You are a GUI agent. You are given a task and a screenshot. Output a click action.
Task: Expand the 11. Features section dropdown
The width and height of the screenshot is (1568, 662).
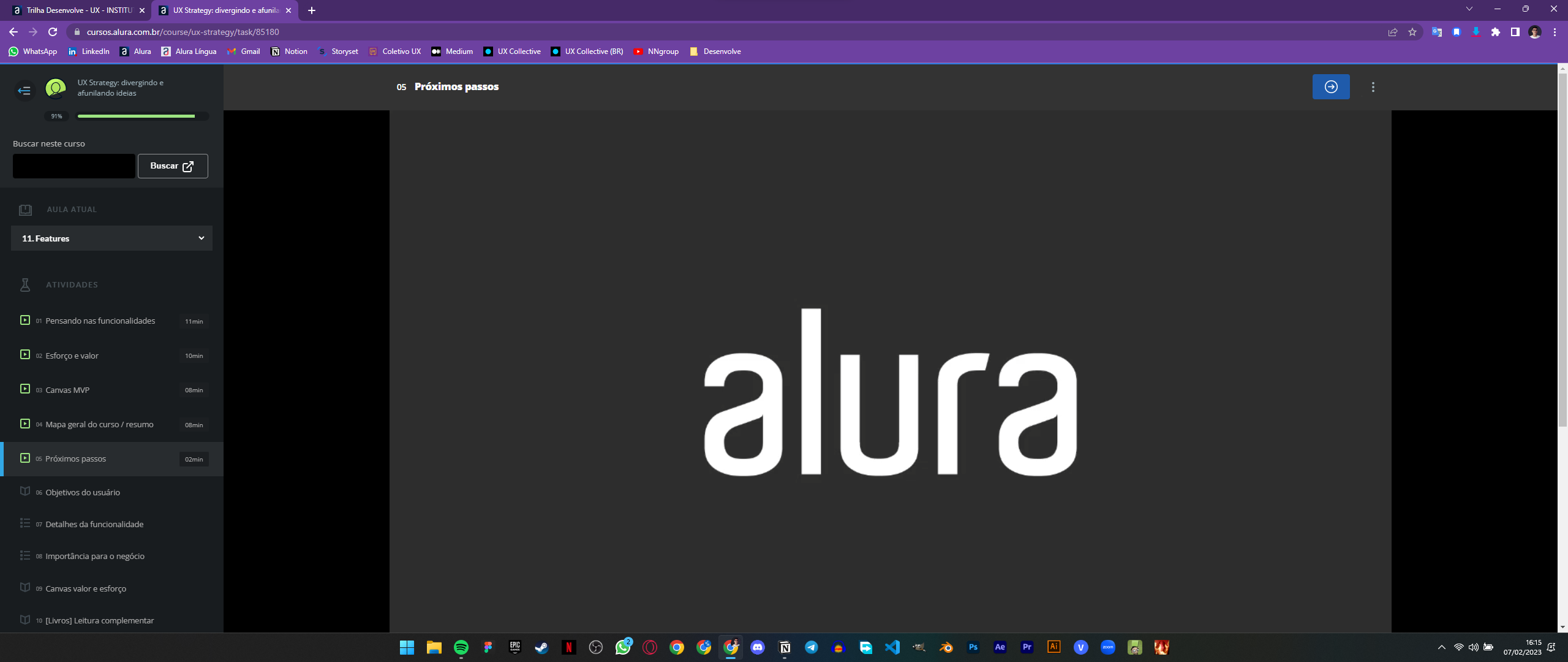(x=202, y=238)
